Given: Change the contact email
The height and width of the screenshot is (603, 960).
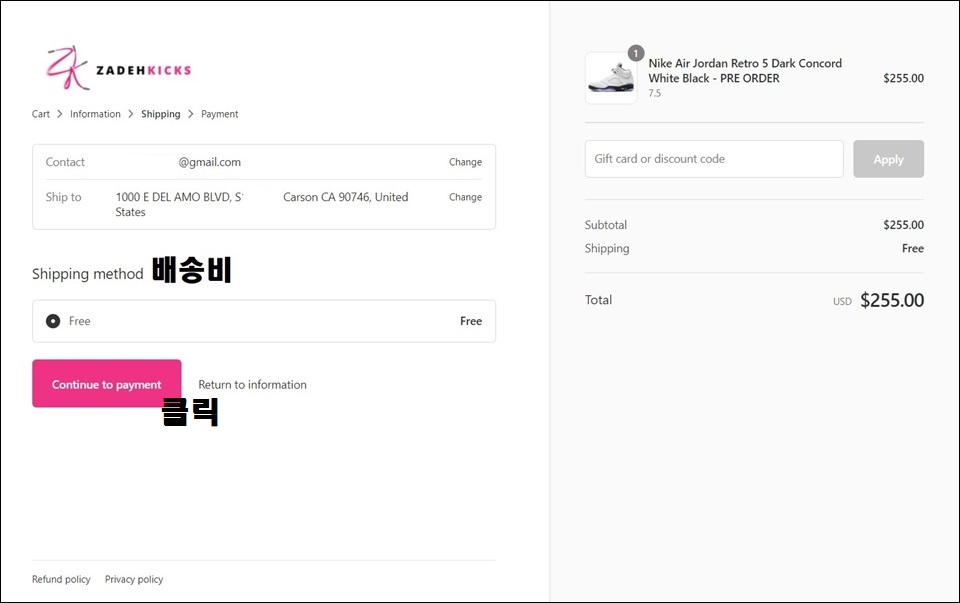Looking at the screenshot, I should coord(465,162).
